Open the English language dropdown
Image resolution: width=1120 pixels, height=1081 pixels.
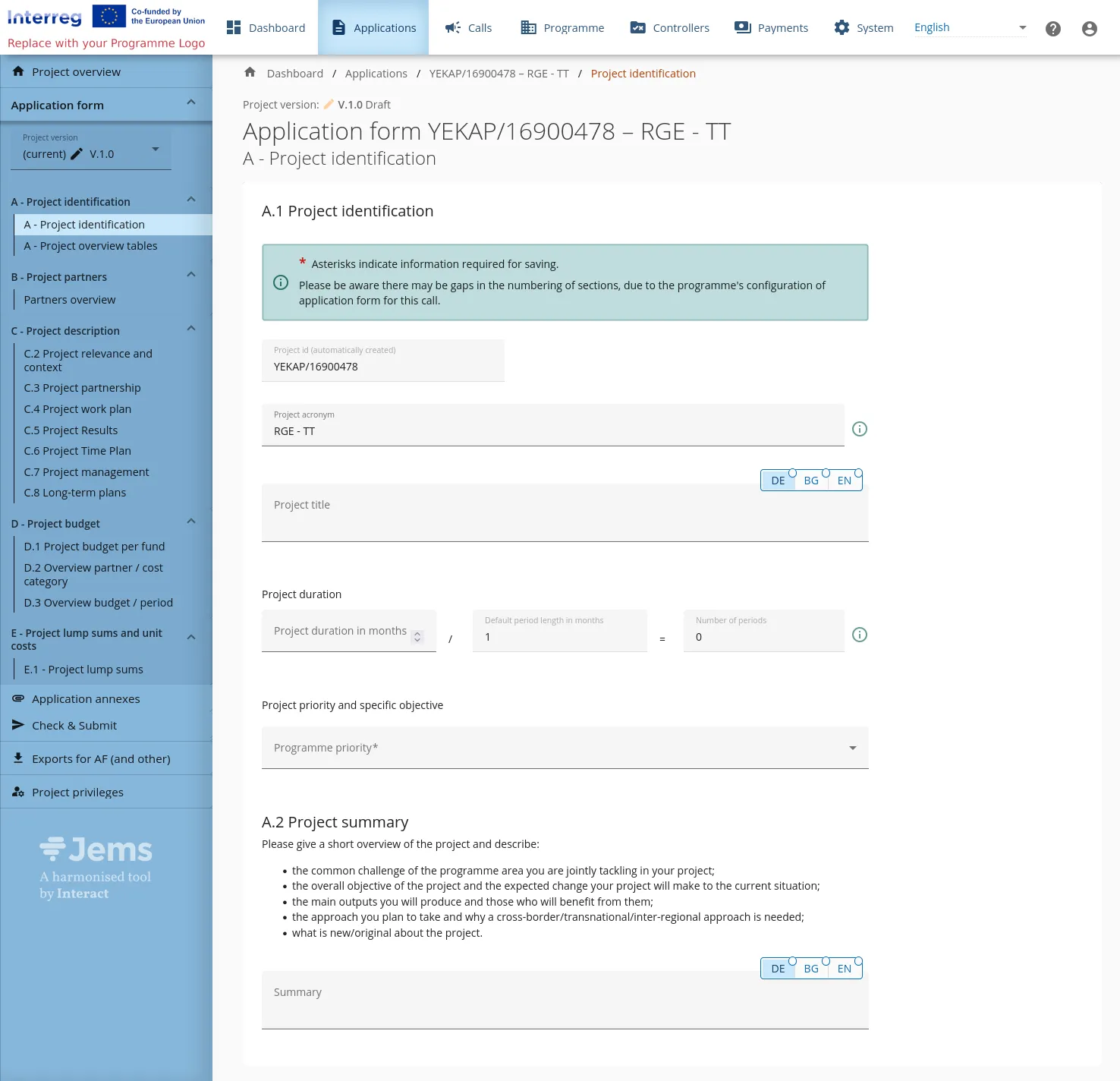(x=971, y=27)
